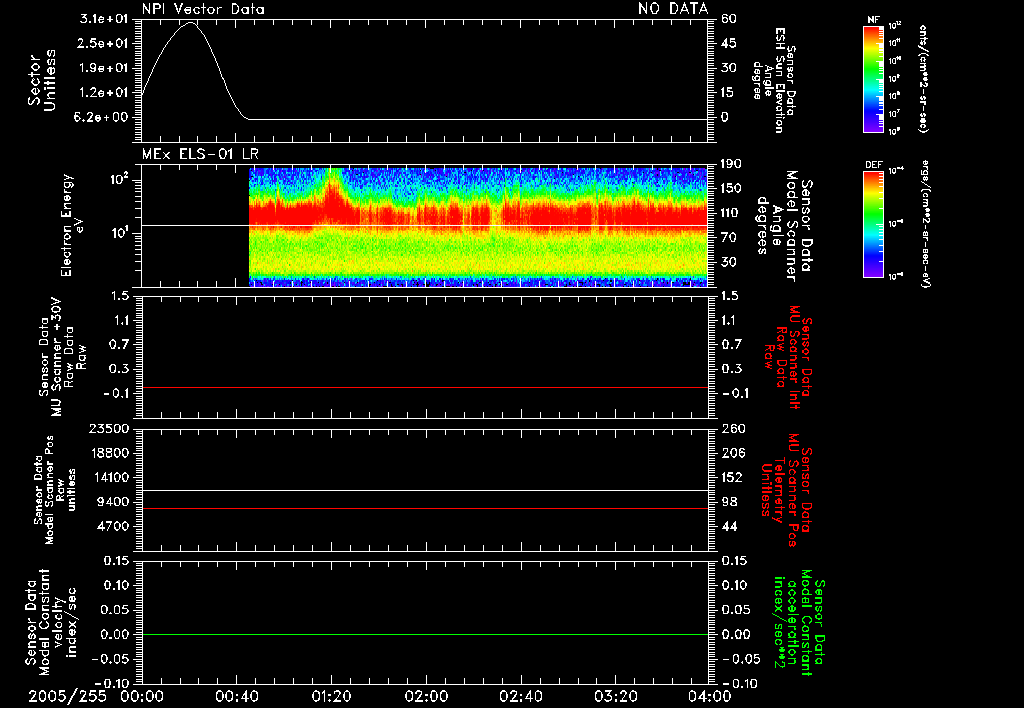Click the '1.9e+01' tick value

point(106,68)
